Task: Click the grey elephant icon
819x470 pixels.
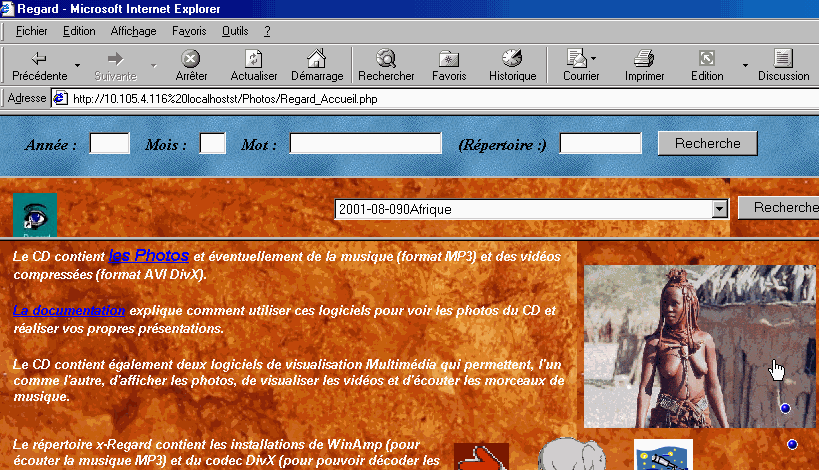Action: pyautogui.click(x=572, y=454)
